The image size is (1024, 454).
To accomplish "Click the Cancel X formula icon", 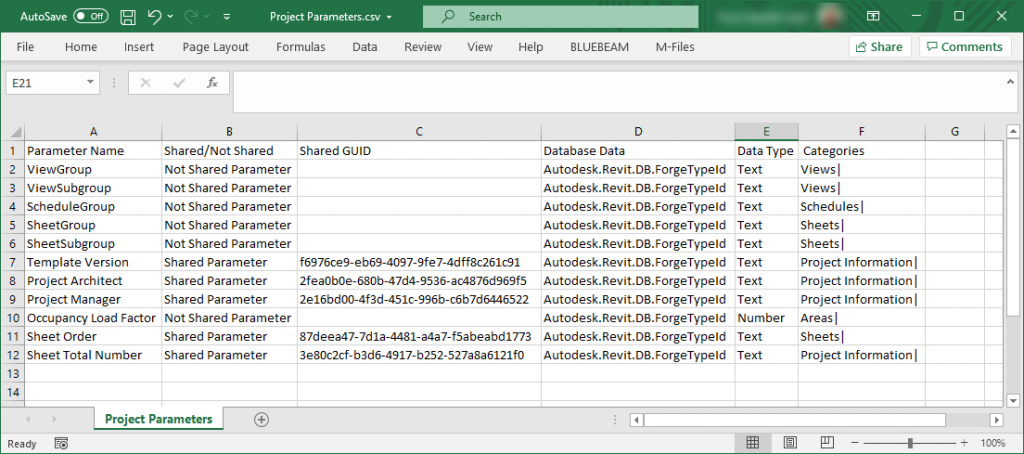I will click(145, 83).
